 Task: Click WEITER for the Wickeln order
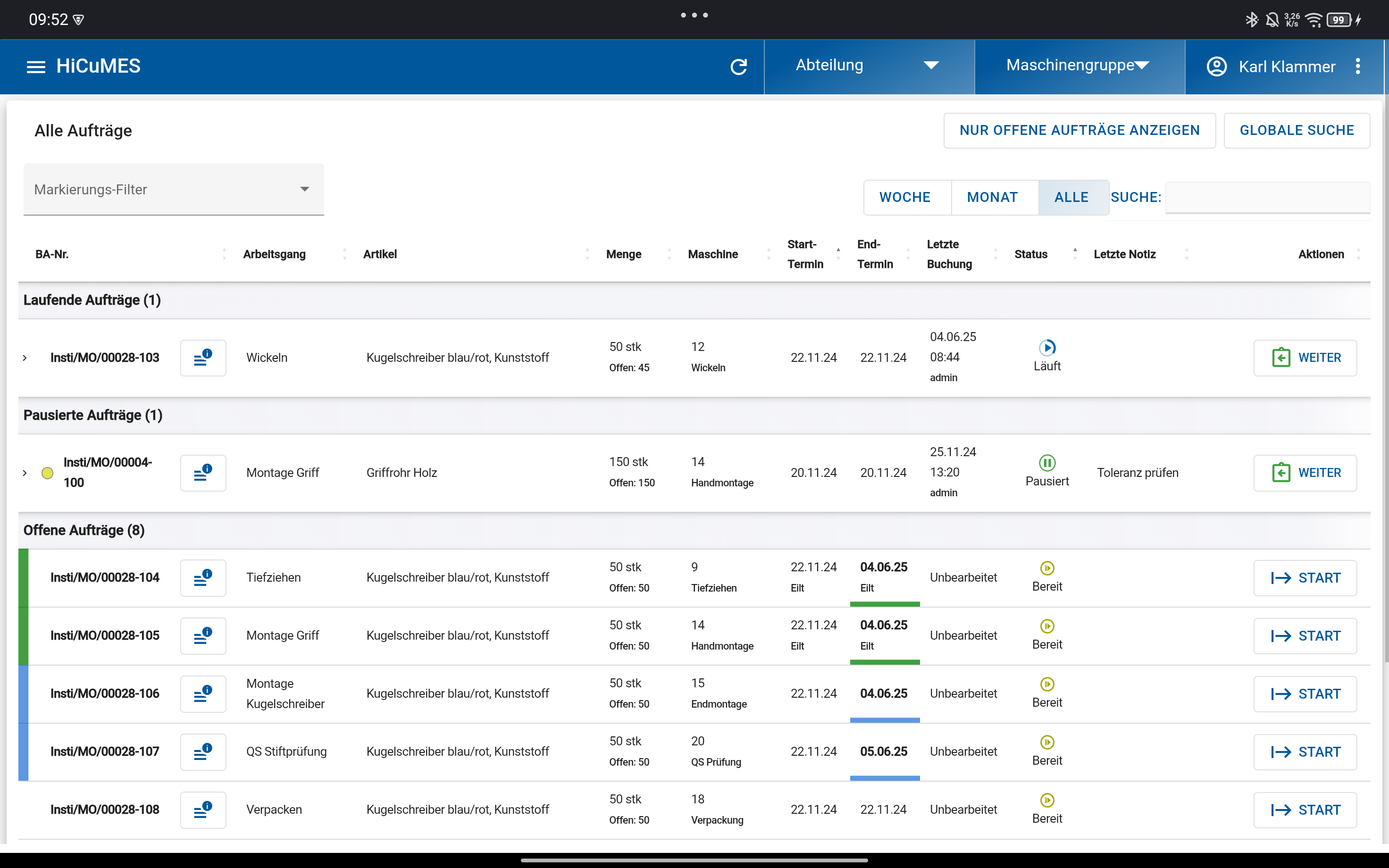click(1305, 358)
